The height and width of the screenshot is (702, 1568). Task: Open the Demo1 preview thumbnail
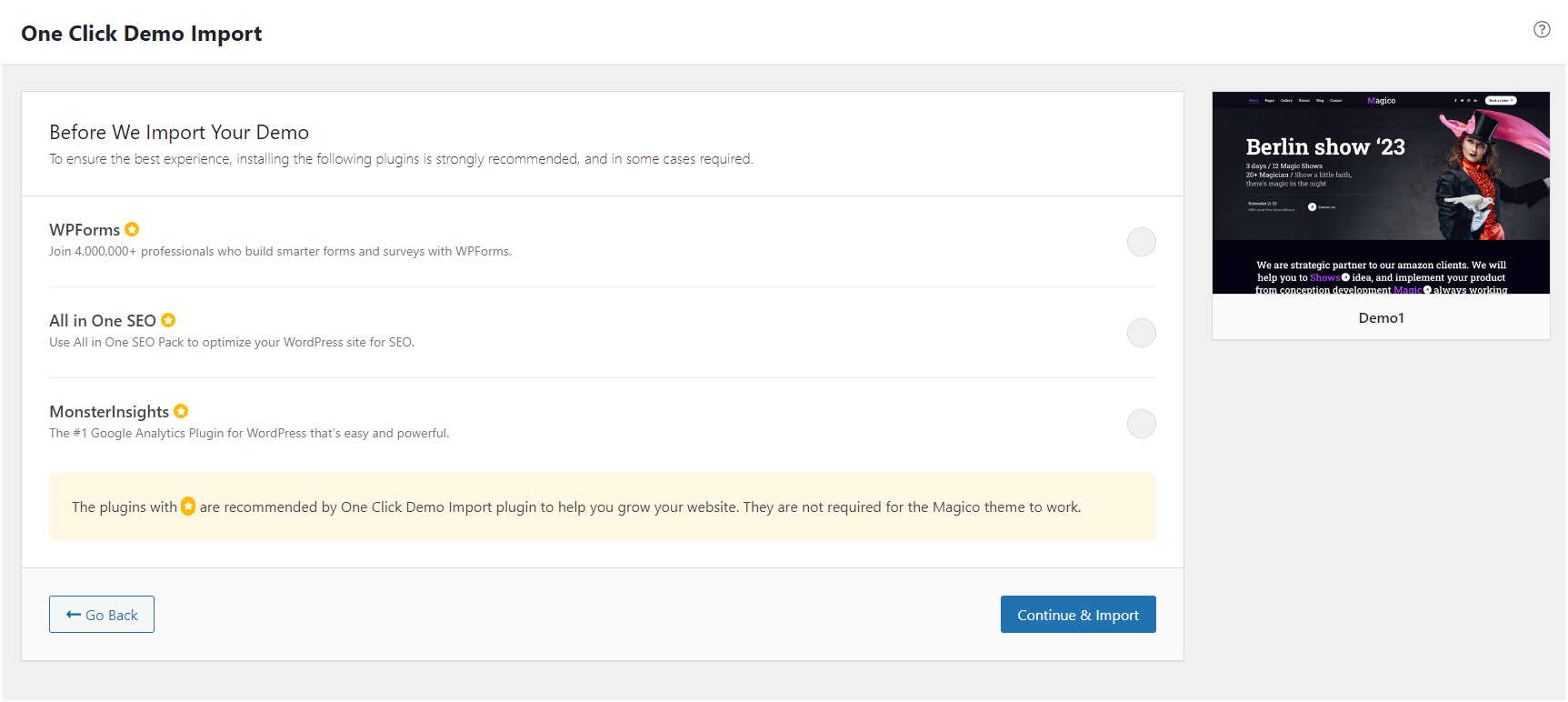coord(1381,193)
